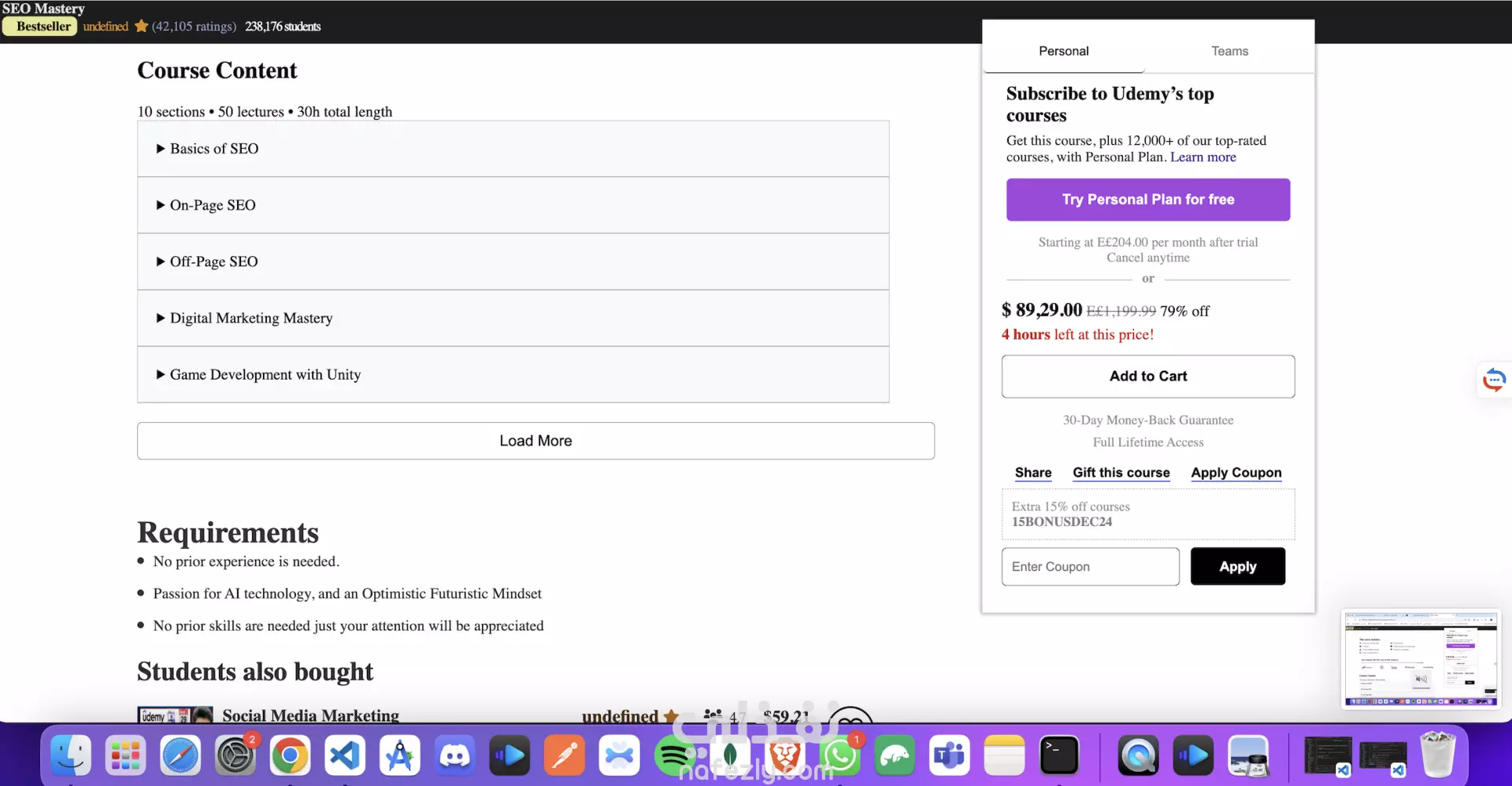Viewport: 1512px width, 786px height.
Task: Apply the entered coupon code
Action: [x=1237, y=566]
